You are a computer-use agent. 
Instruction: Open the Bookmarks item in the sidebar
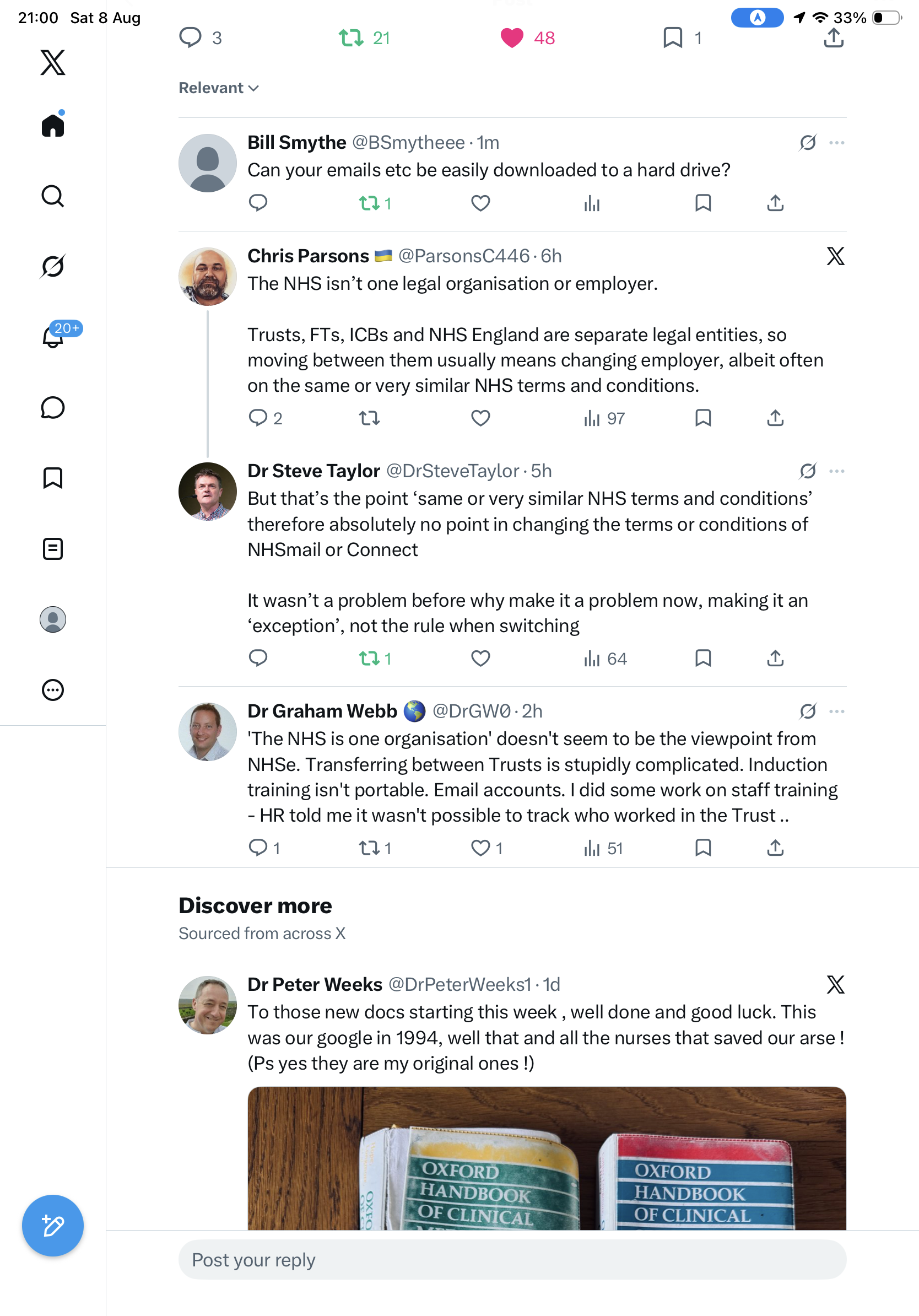[53, 478]
